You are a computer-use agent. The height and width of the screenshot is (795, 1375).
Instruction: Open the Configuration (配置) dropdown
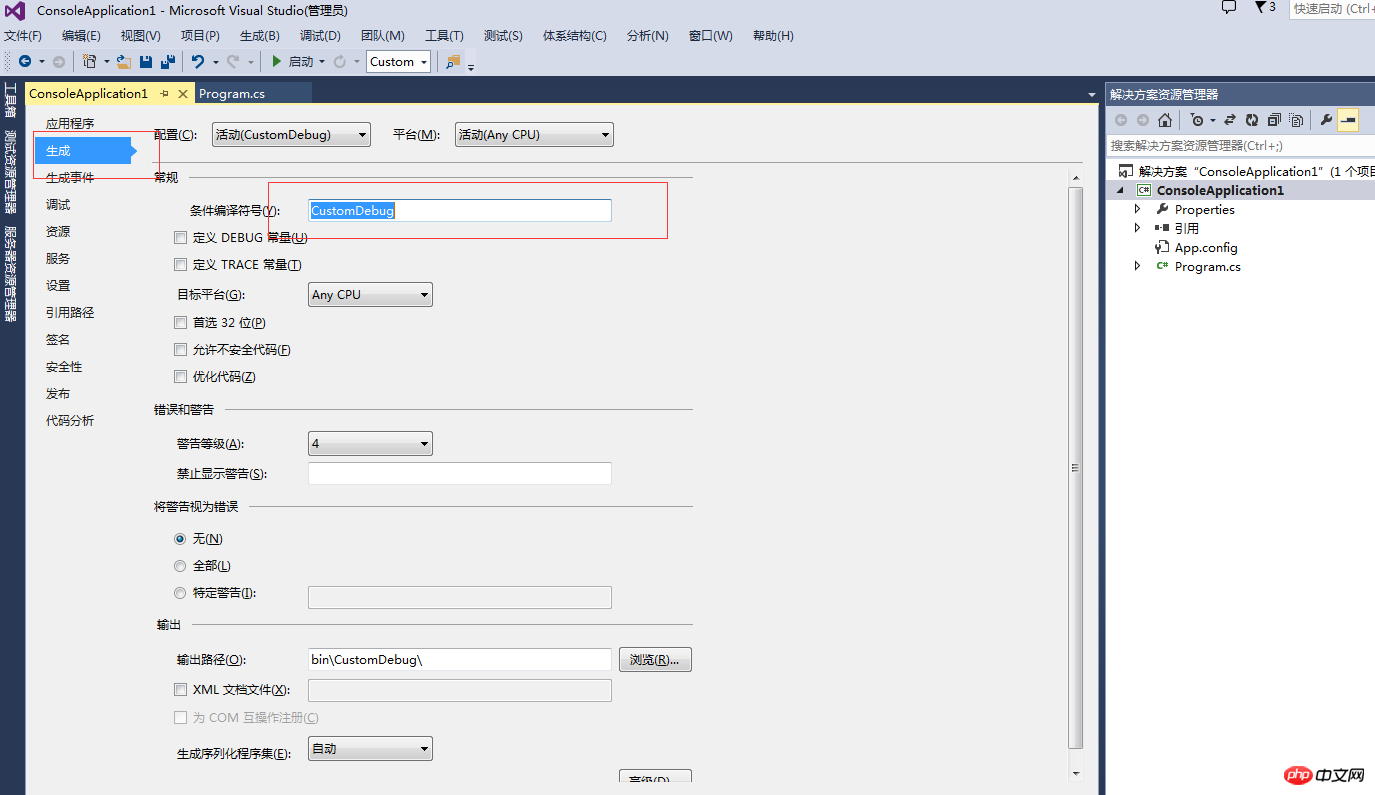click(x=291, y=135)
